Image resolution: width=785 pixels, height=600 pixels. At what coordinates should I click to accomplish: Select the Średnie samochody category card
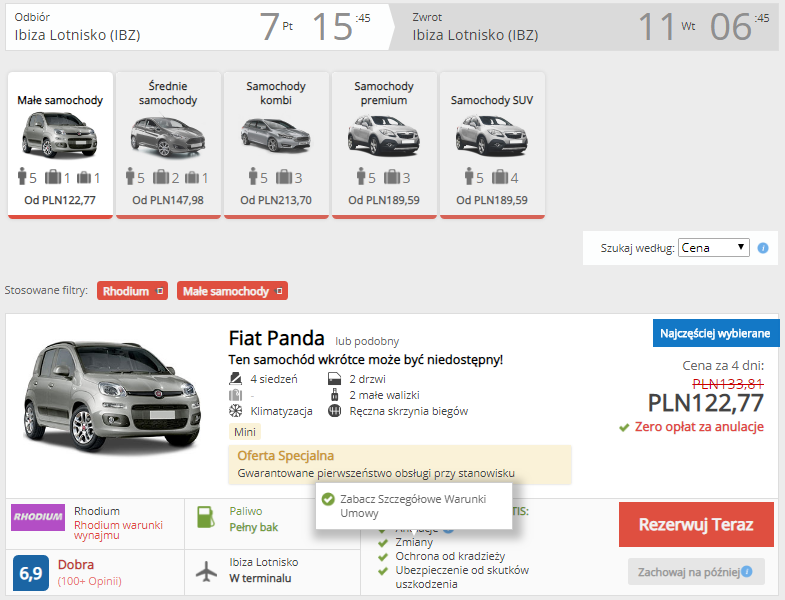pyautogui.click(x=168, y=145)
